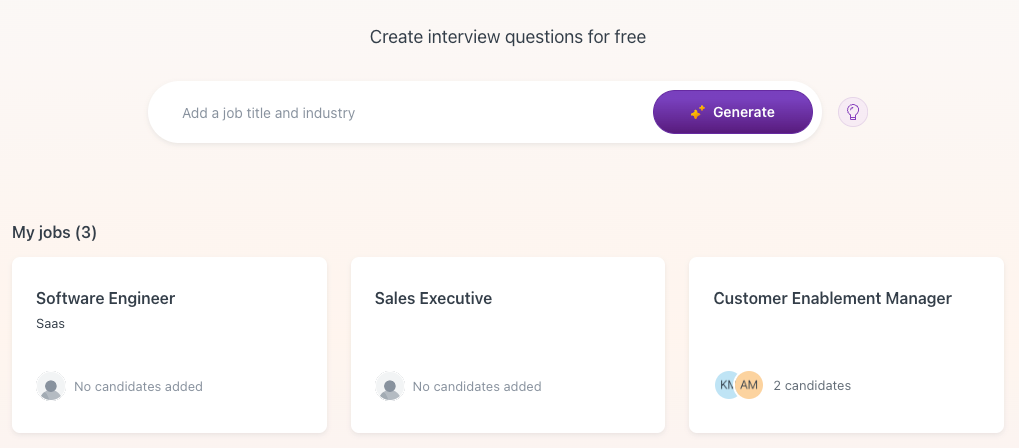Viewport: 1019px width, 448px height.
Task: Click the Customer Enablement Manager job title
Action: tap(832, 298)
